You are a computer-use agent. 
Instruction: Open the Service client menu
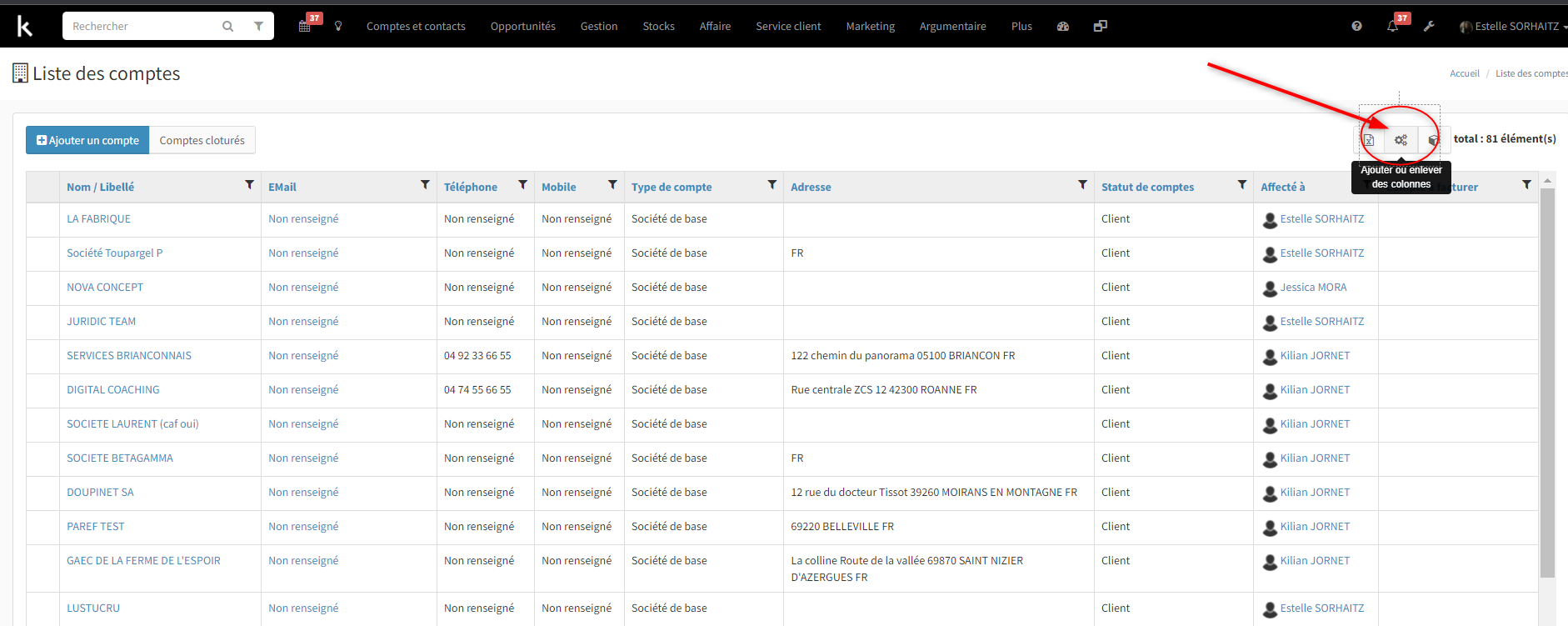(788, 27)
